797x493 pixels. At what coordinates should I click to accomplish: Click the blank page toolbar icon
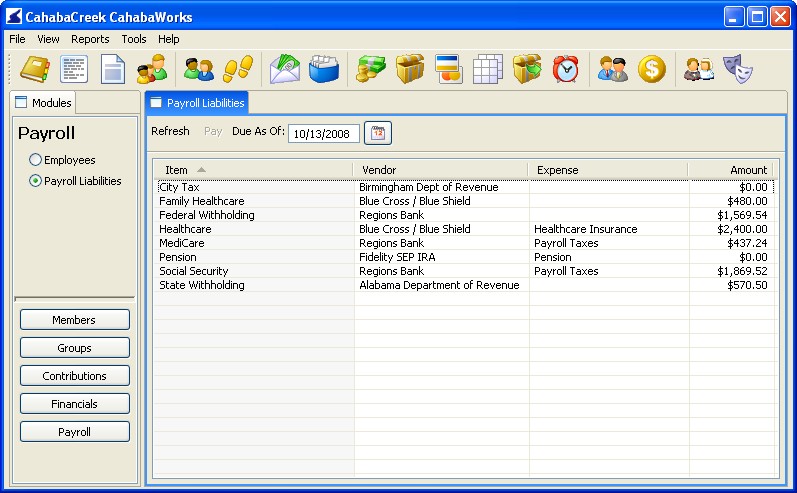(113, 69)
